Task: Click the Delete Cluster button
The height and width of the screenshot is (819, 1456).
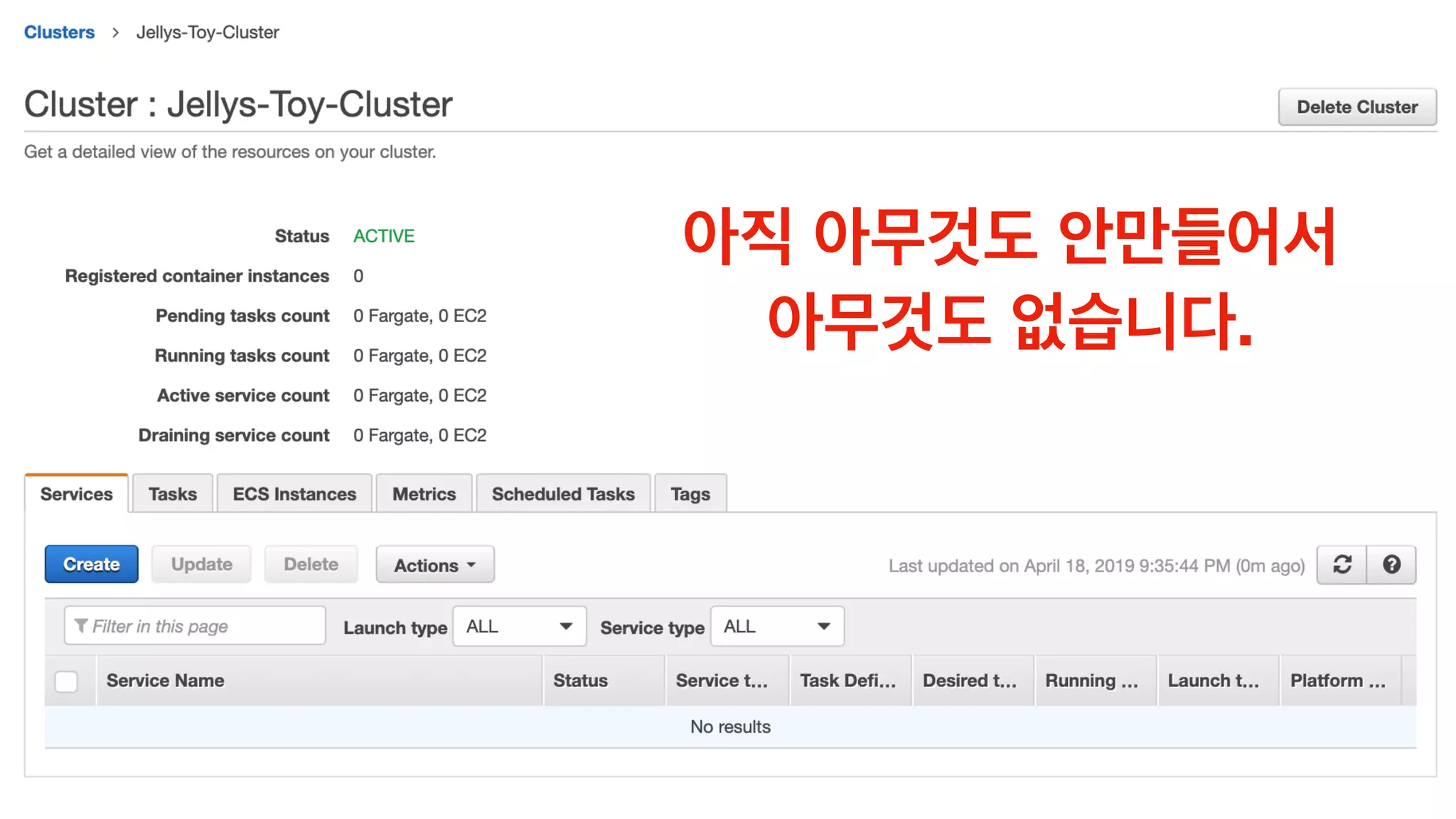Action: click(1356, 107)
